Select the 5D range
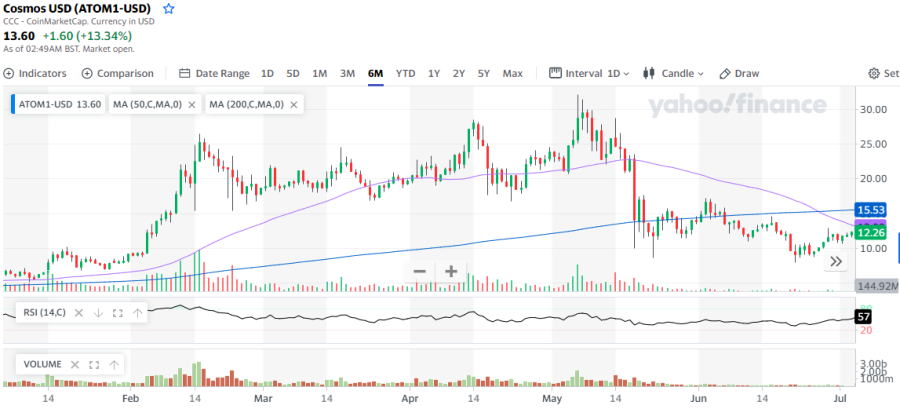Viewport: 900px width, 409px height. [293, 73]
